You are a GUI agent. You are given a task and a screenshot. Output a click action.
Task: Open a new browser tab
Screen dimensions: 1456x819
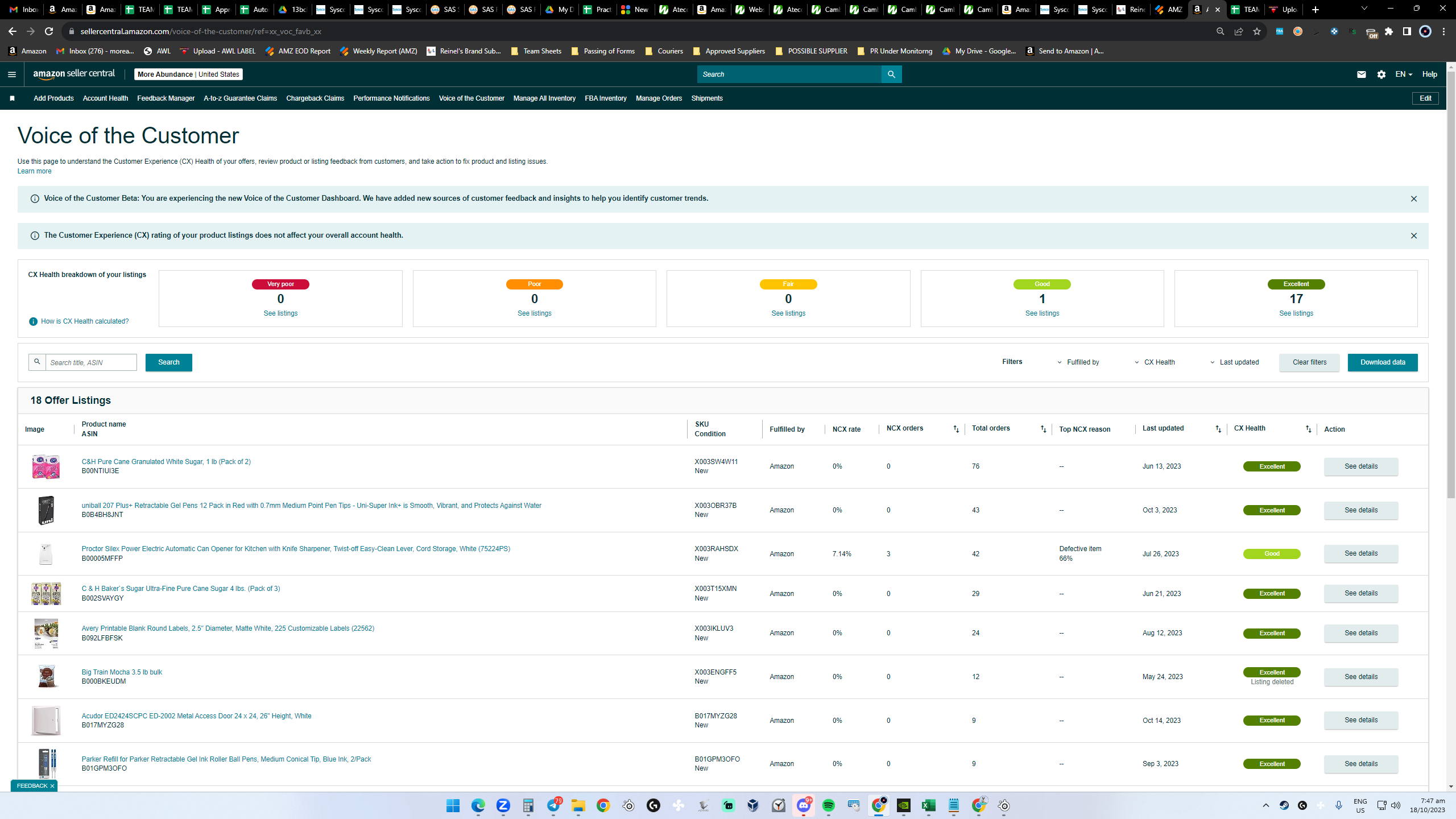coord(1315,10)
